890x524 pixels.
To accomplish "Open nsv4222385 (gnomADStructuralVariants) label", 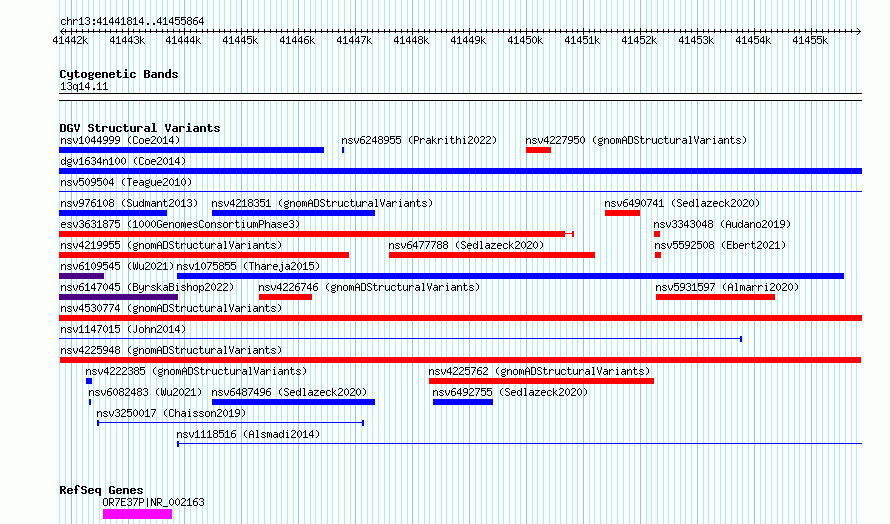I will [x=196, y=371].
